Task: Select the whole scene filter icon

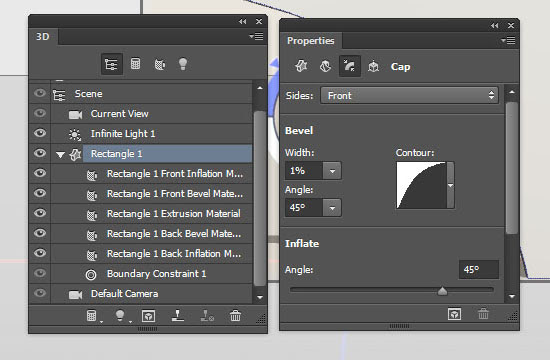Action: pos(112,64)
